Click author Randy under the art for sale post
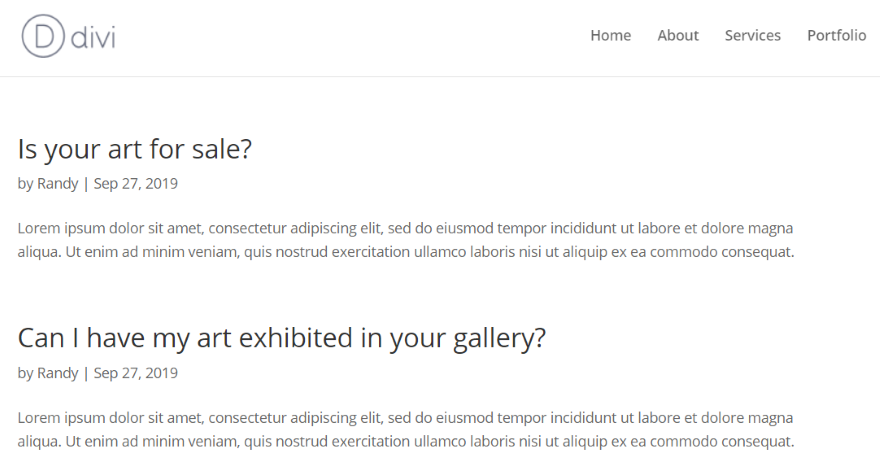Image resolution: width=880 pixels, height=467 pixels. pyautogui.click(x=58, y=184)
